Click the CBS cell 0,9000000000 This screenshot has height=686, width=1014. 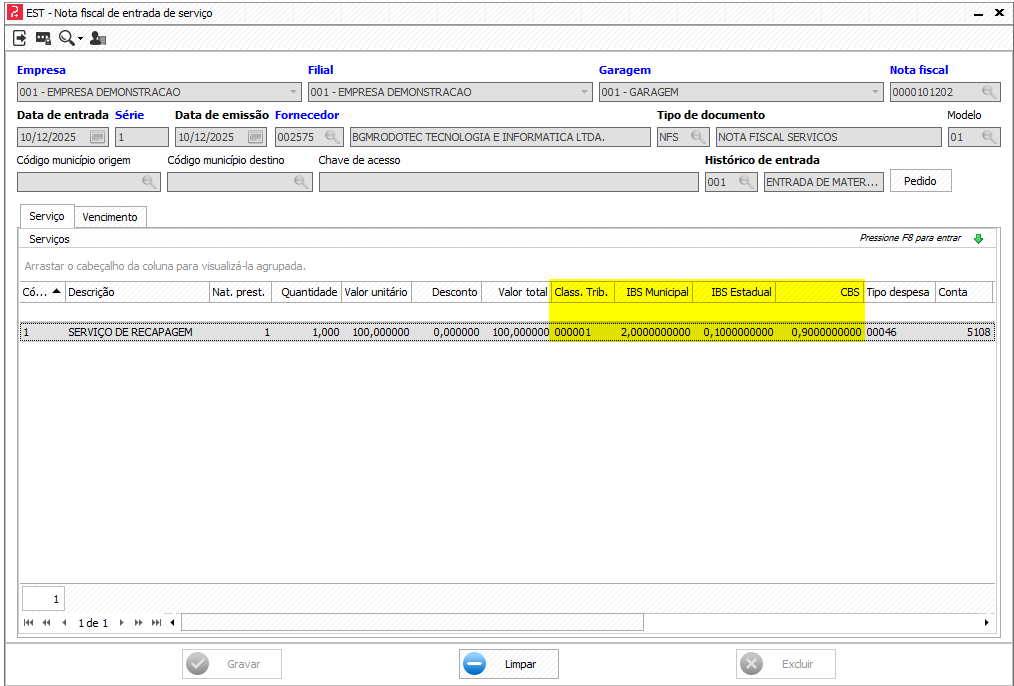coord(820,332)
